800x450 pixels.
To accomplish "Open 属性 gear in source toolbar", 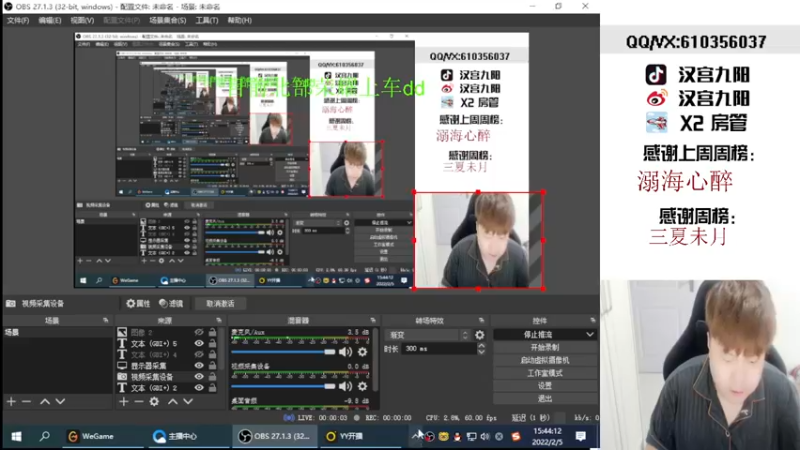I will coord(138,304).
